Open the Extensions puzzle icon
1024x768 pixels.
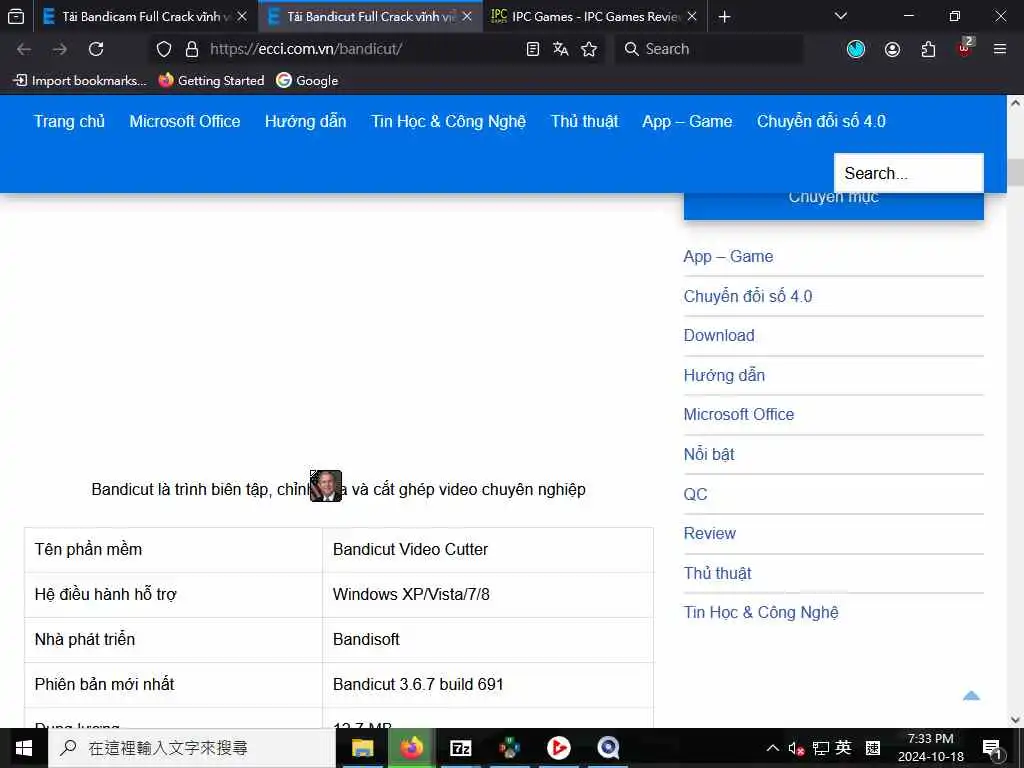[928, 49]
